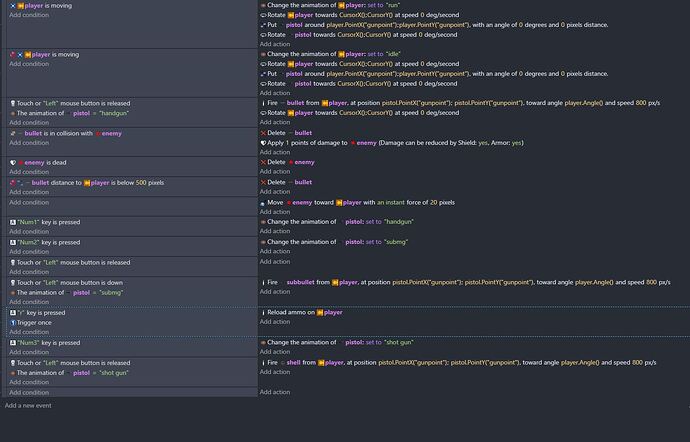Image resolution: width=690 pixels, height=442 pixels.
Task: Click the collision icon beside bullet is in collision
Action: 12,133
